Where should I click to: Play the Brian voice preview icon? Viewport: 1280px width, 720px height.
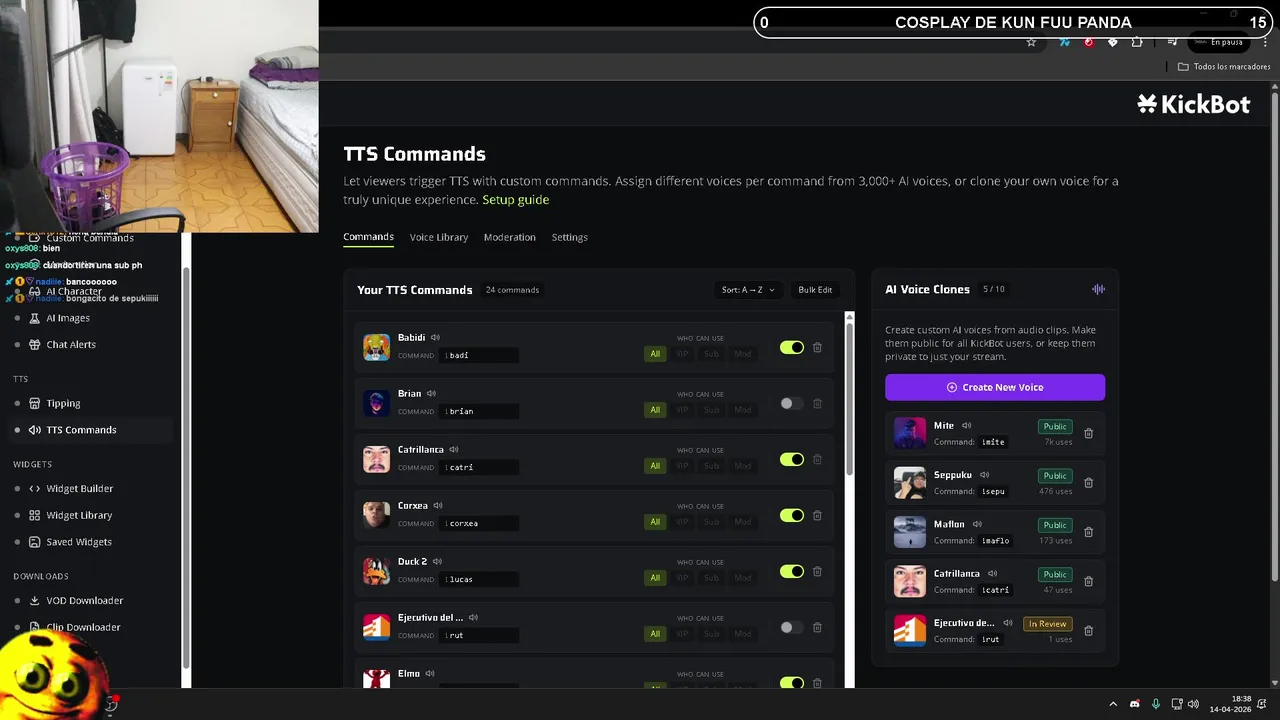pos(431,394)
